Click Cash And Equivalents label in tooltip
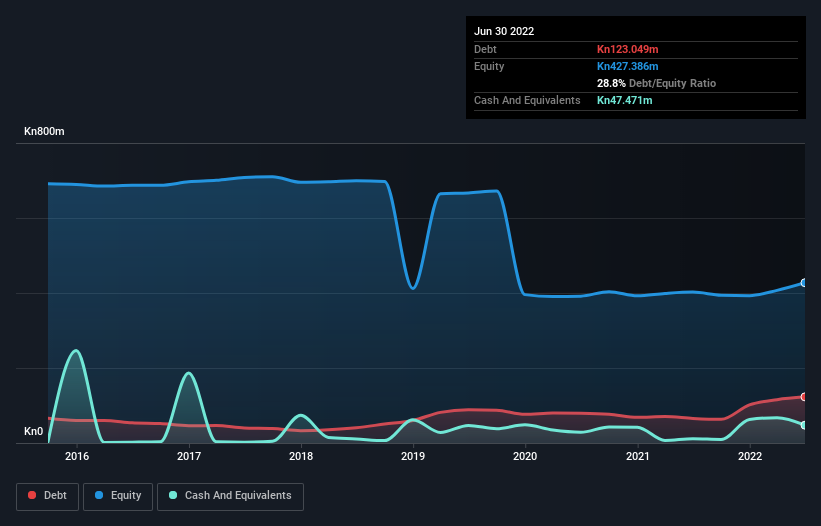Viewport: 821px width, 526px height. (x=527, y=100)
